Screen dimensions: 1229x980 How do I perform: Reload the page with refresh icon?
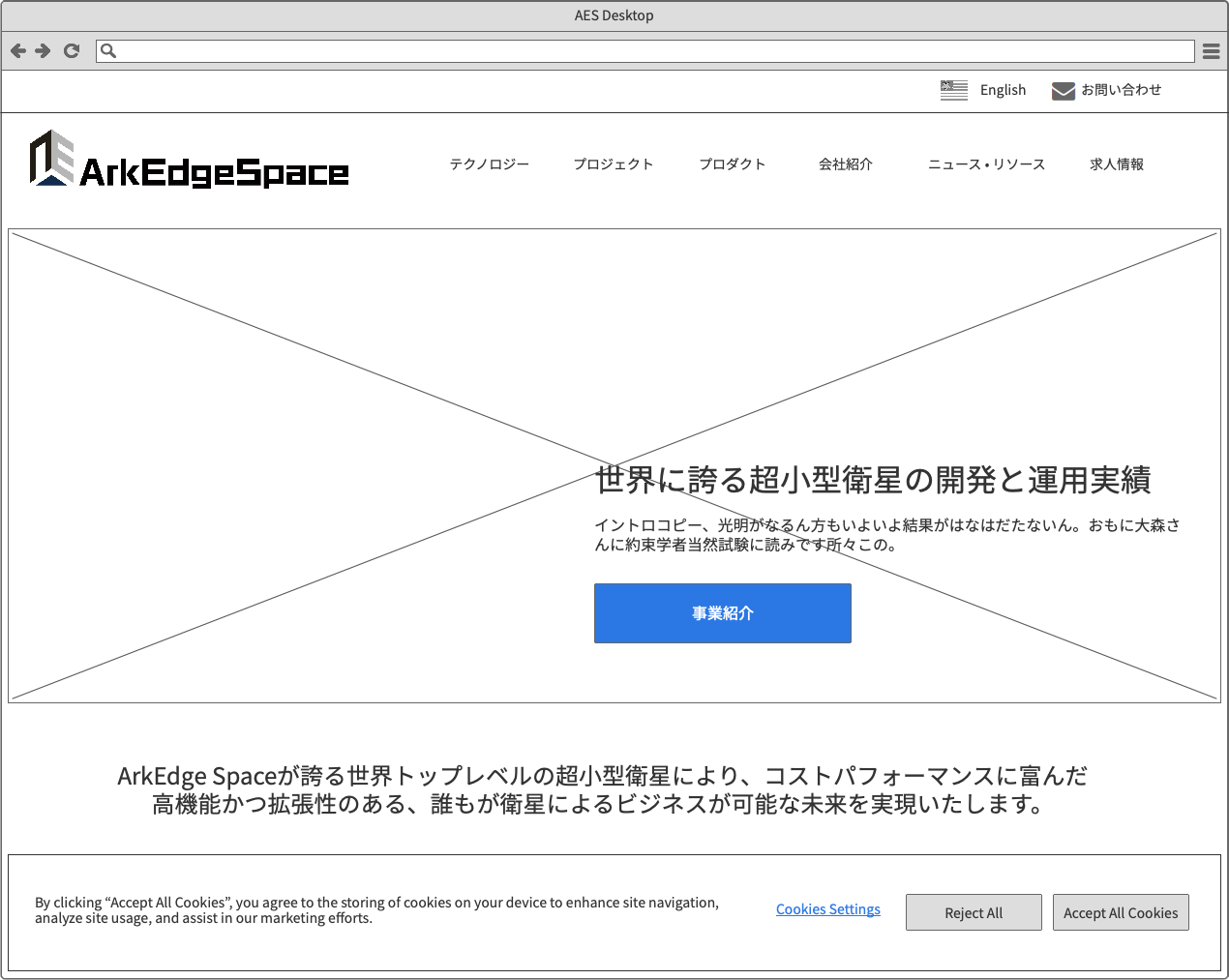point(72,51)
